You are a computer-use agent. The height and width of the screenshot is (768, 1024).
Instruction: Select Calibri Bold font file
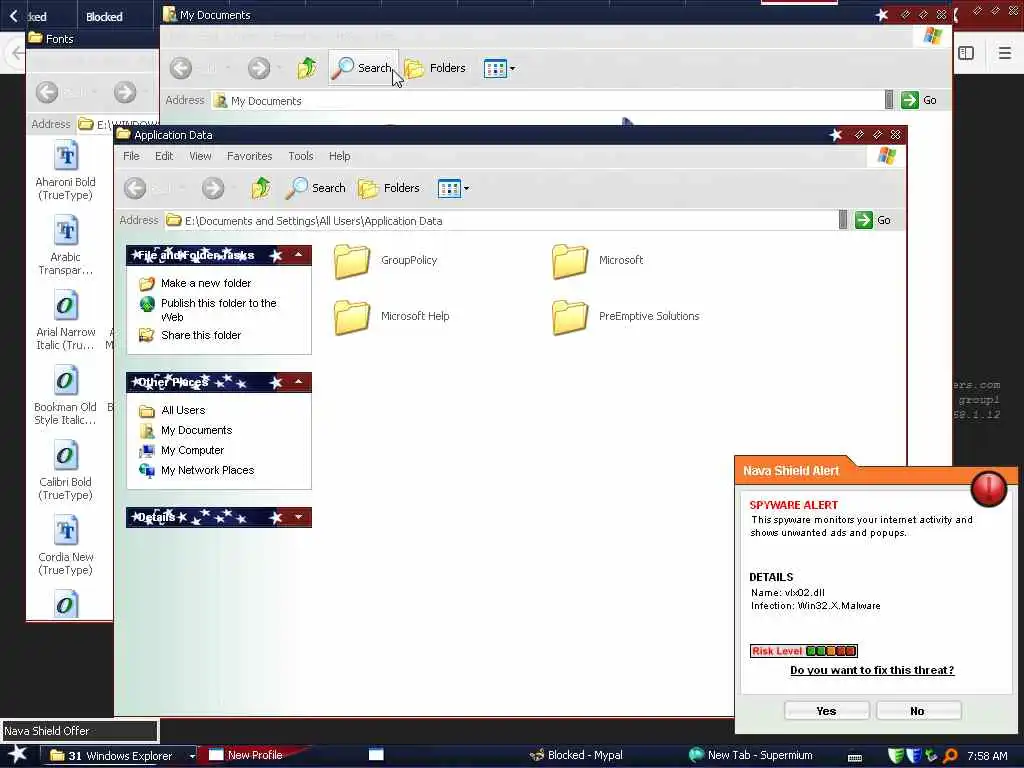click(65, 472)
